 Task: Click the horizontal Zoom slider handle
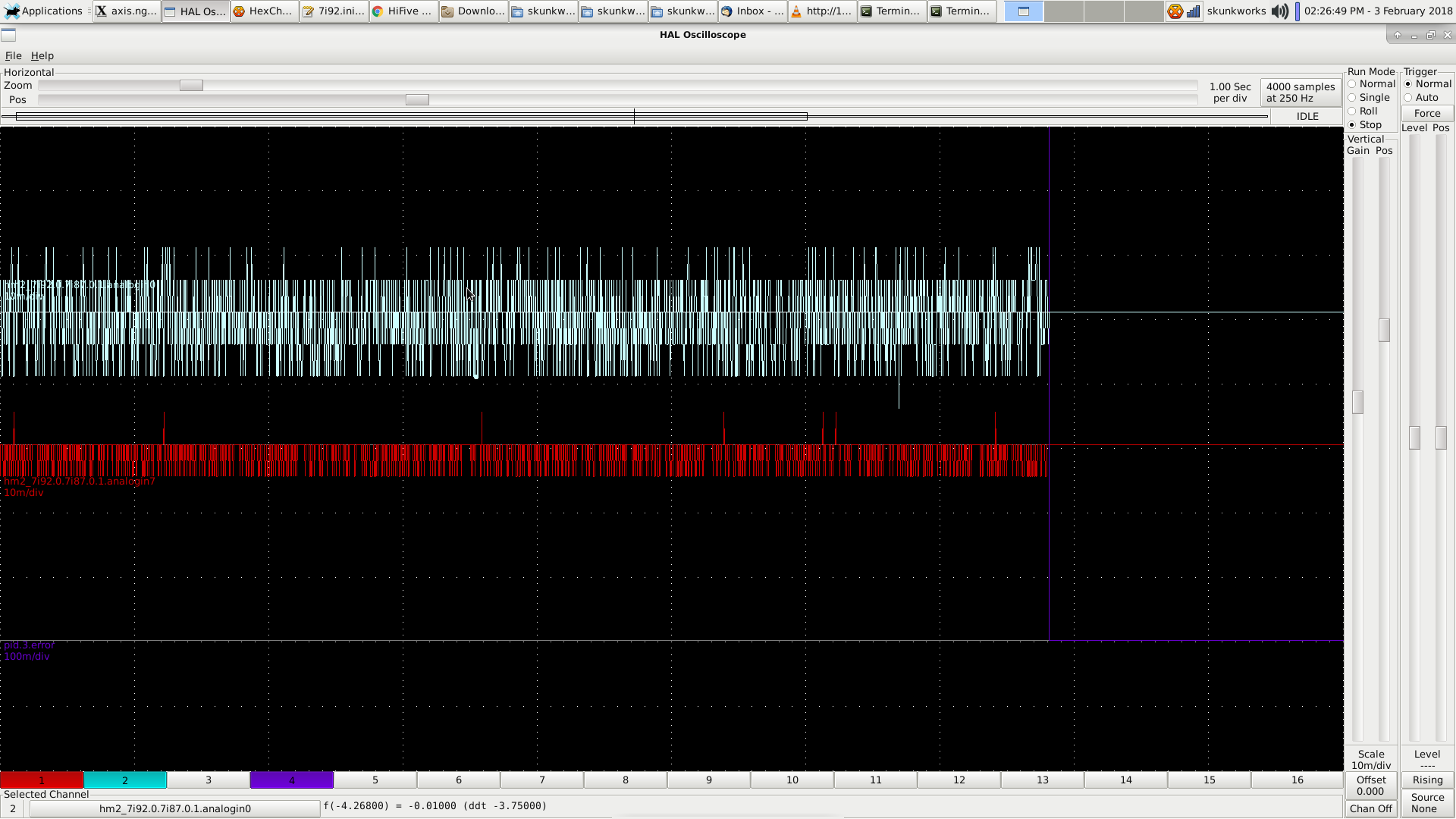191,86
